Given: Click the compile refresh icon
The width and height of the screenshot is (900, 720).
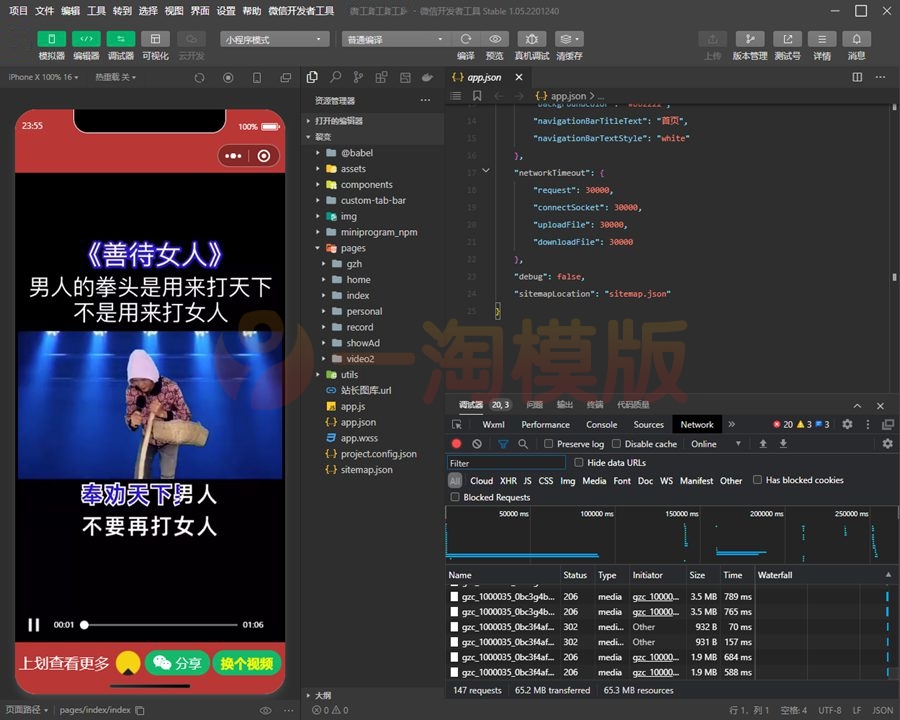Looking at the screenshot, I should pos(465,38).
